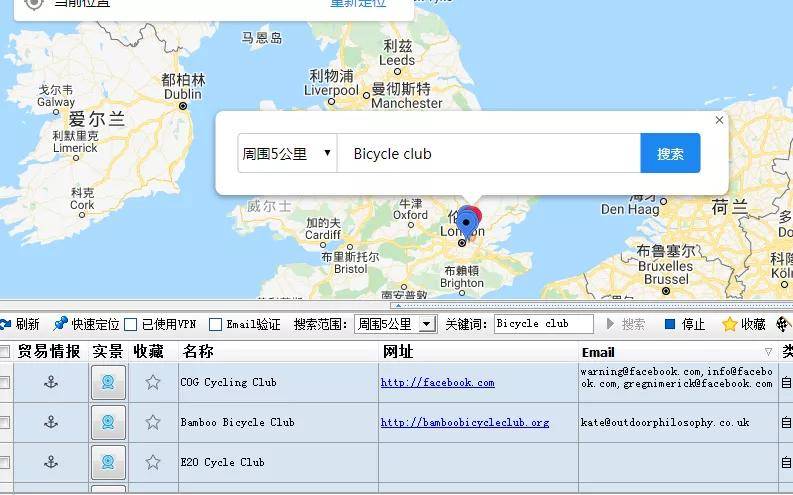The height and width of the screenshot is (495, 793).
Task: Click the Brighton label on map
Action: pyautogui.click(x=462, y=283)
